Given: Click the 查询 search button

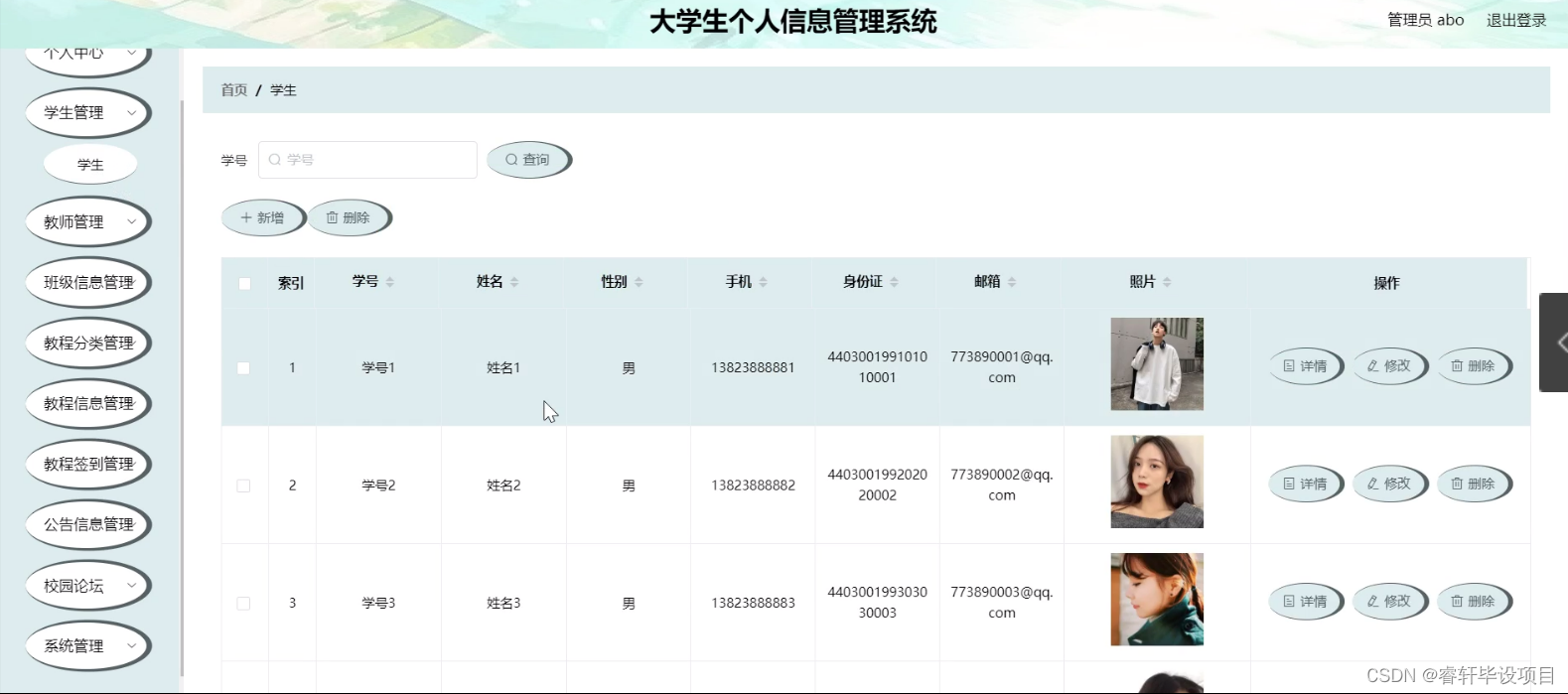Looking at the screenshot, I should 529,160.
